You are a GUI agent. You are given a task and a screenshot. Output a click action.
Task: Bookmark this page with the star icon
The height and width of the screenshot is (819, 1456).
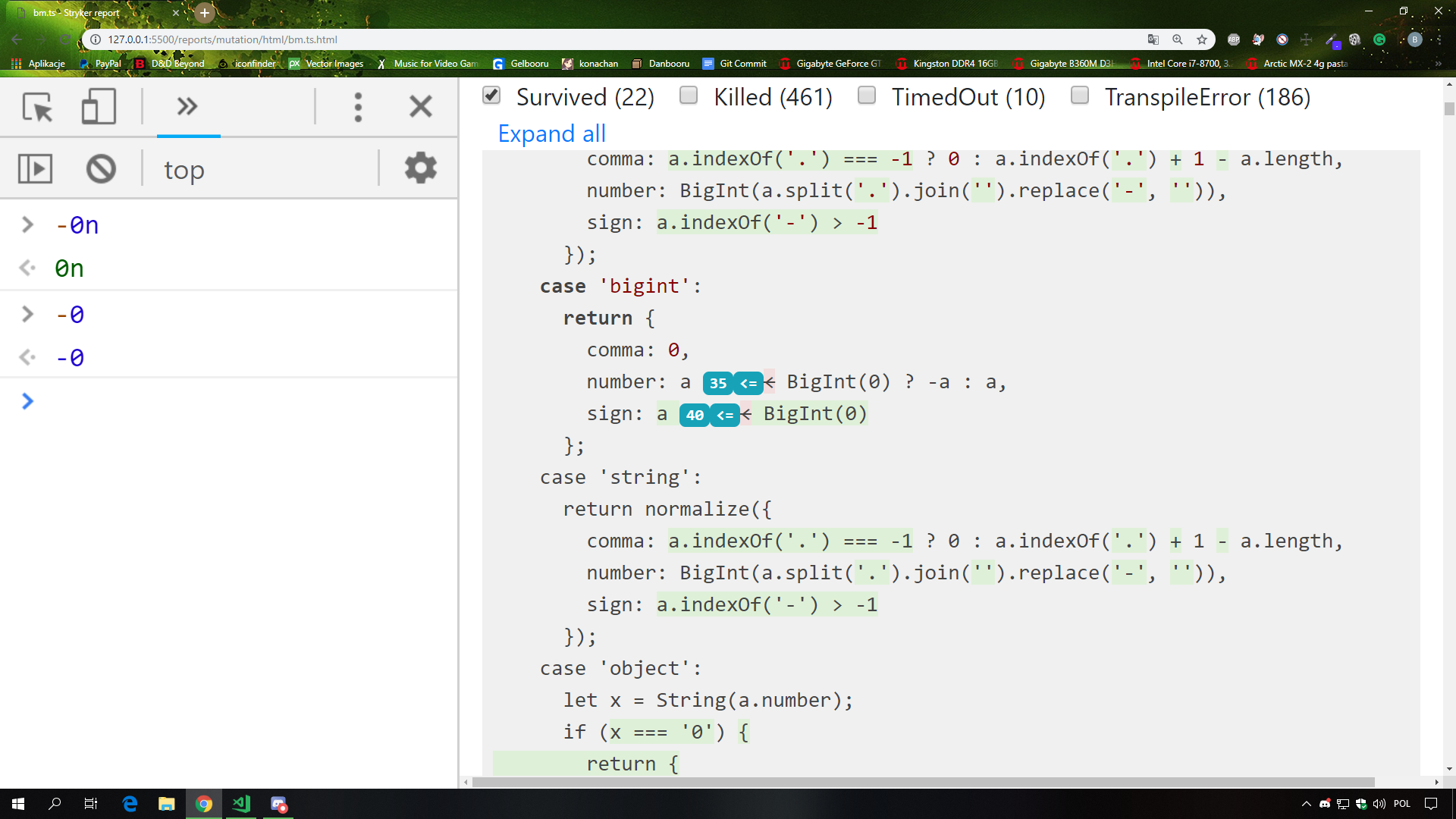click(x=1202, y=39)
